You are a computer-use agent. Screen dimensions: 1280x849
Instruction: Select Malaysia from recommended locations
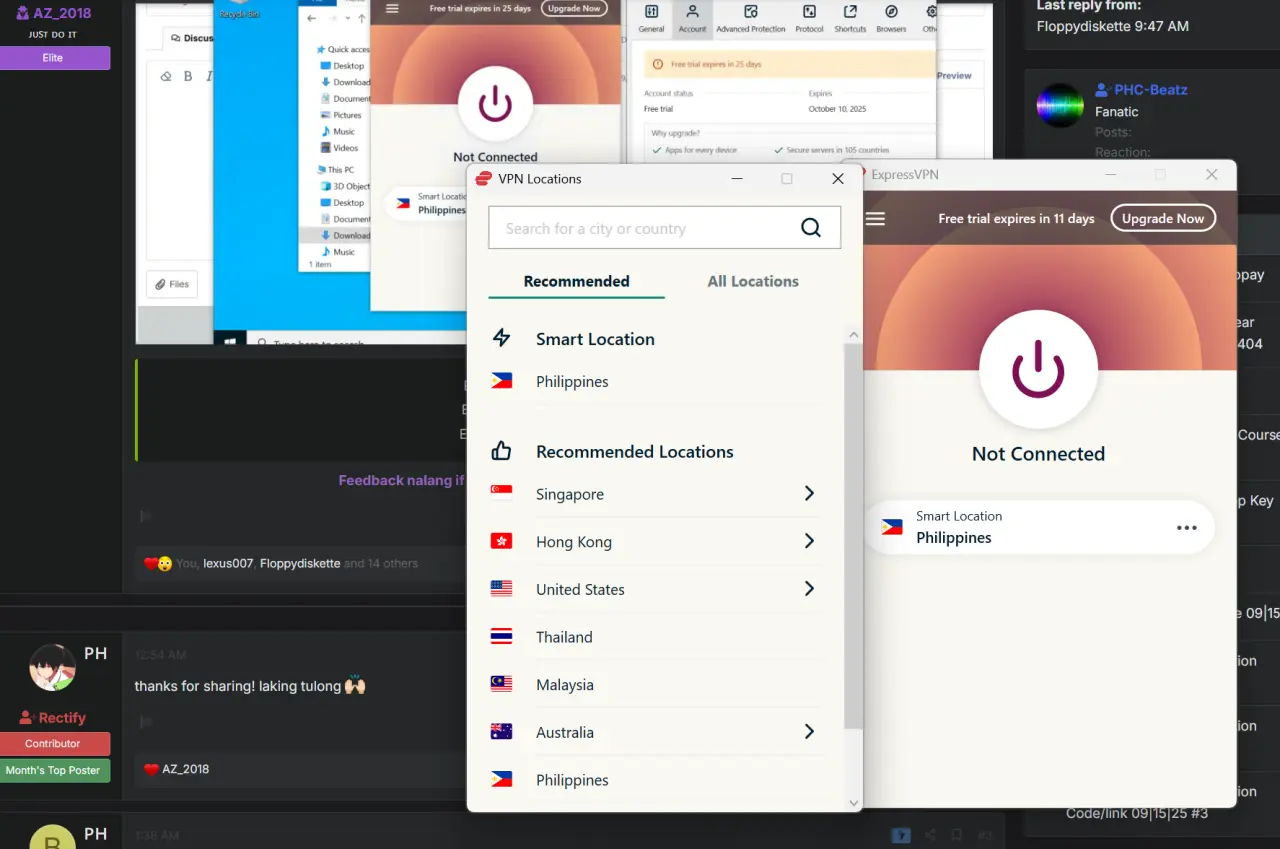point(565,685)
